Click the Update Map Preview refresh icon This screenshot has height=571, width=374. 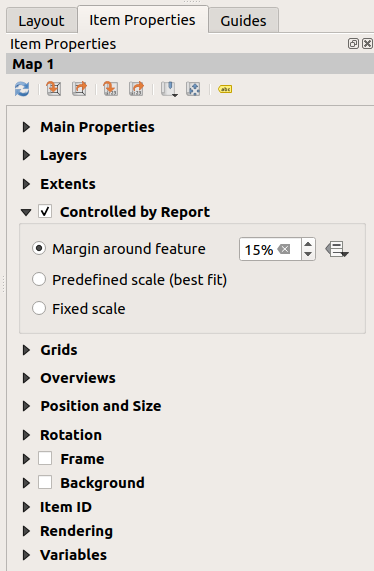coord(22,89)
